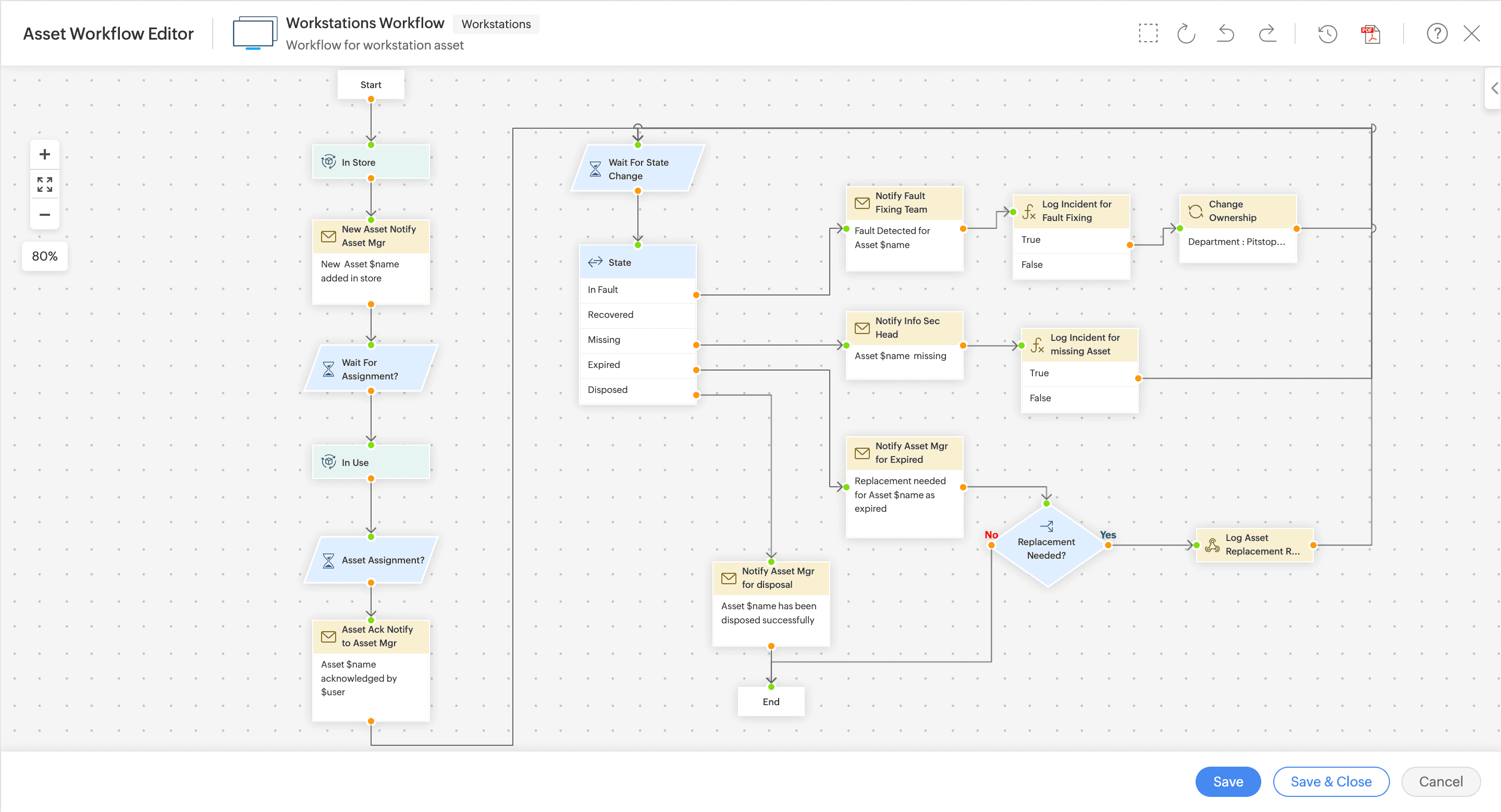Image resolution: width=1501 pixels, height=812 pixels.
Task: Click the Save button
Action: point(1227,781)
